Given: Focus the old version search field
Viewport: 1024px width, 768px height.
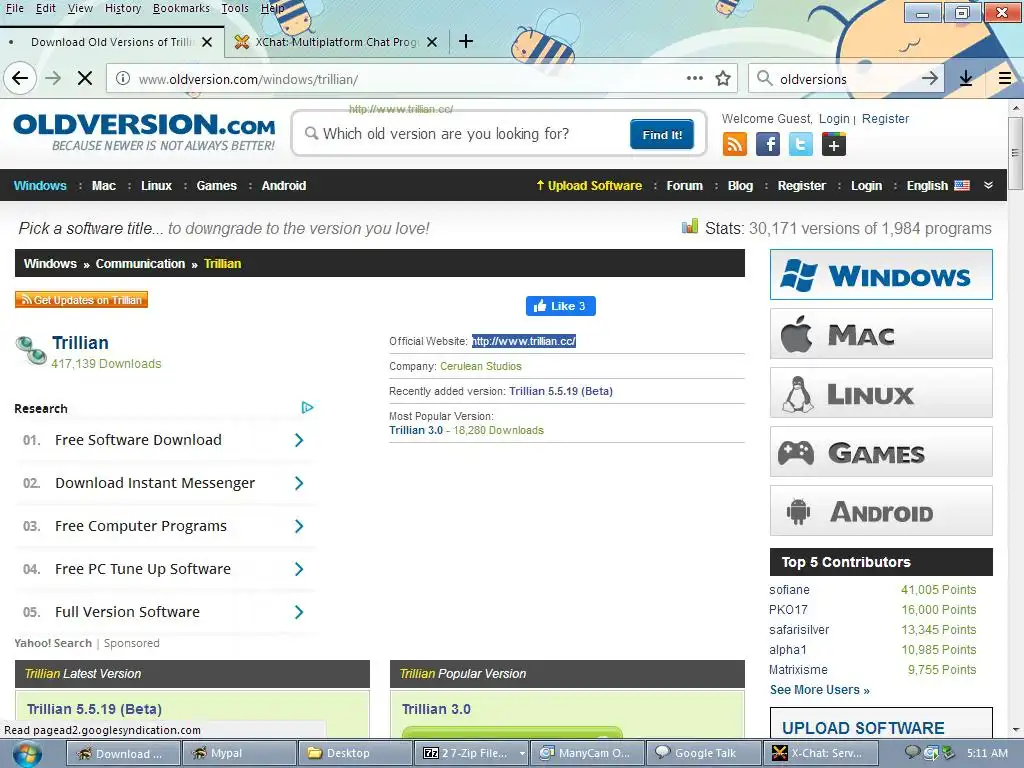Looking at the screenshot, I should click(x=464, y=134).
